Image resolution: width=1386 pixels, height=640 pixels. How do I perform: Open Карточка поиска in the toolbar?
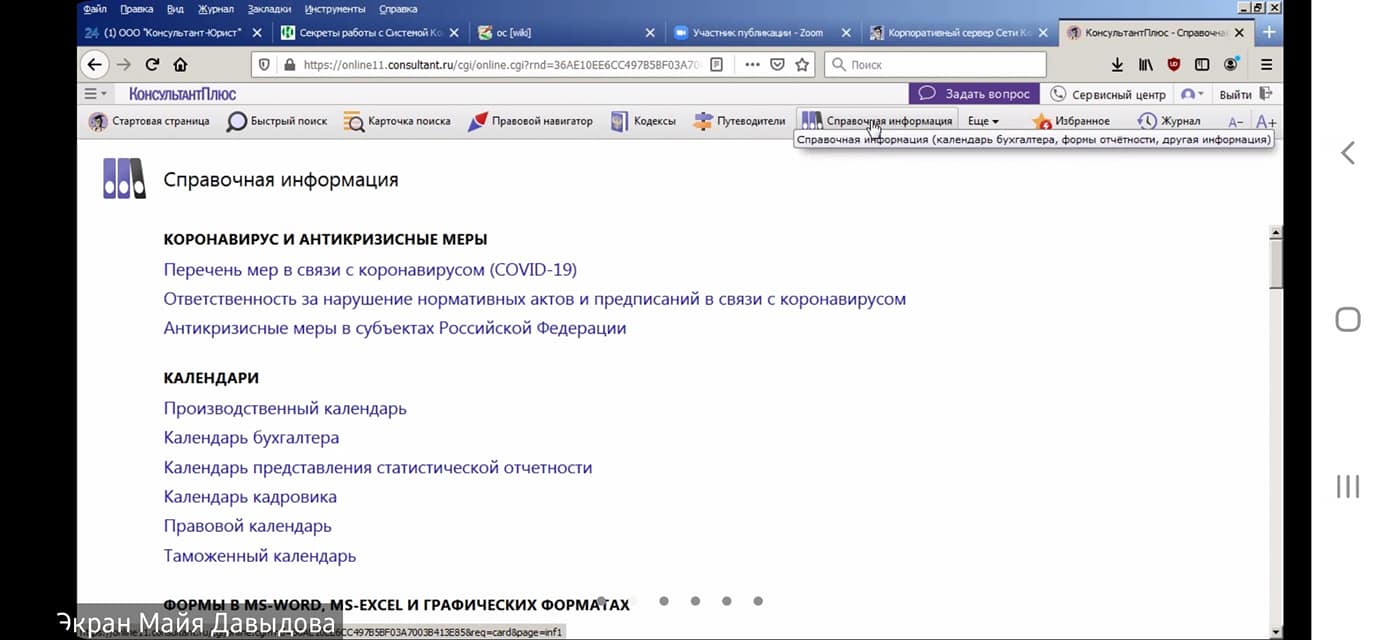point(397,121)
